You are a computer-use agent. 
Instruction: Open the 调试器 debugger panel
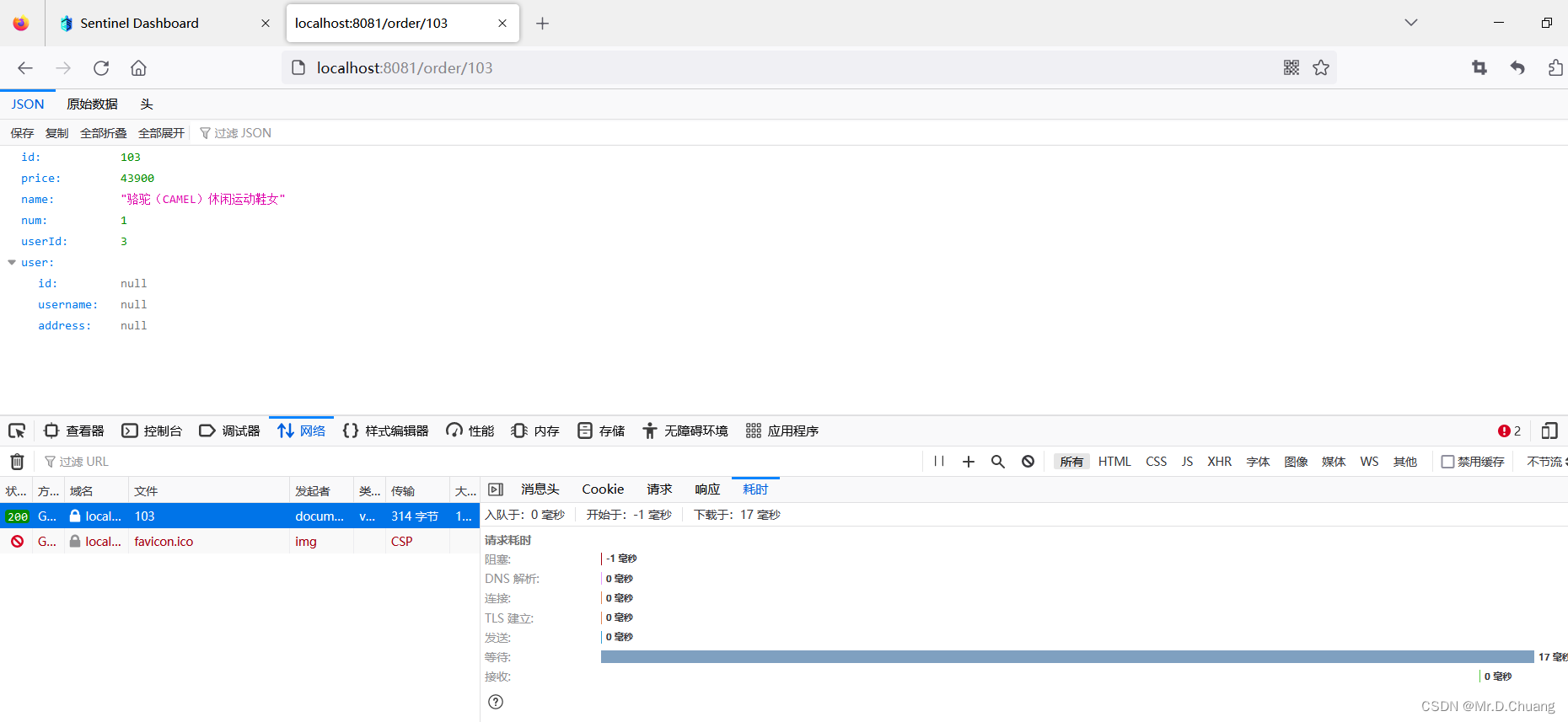(230, 431)
